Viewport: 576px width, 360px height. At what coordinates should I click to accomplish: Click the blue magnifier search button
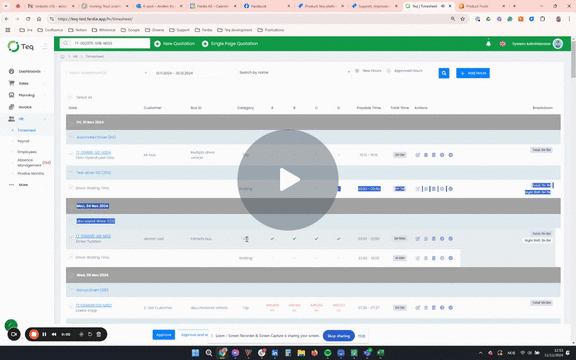coord(444,73)
